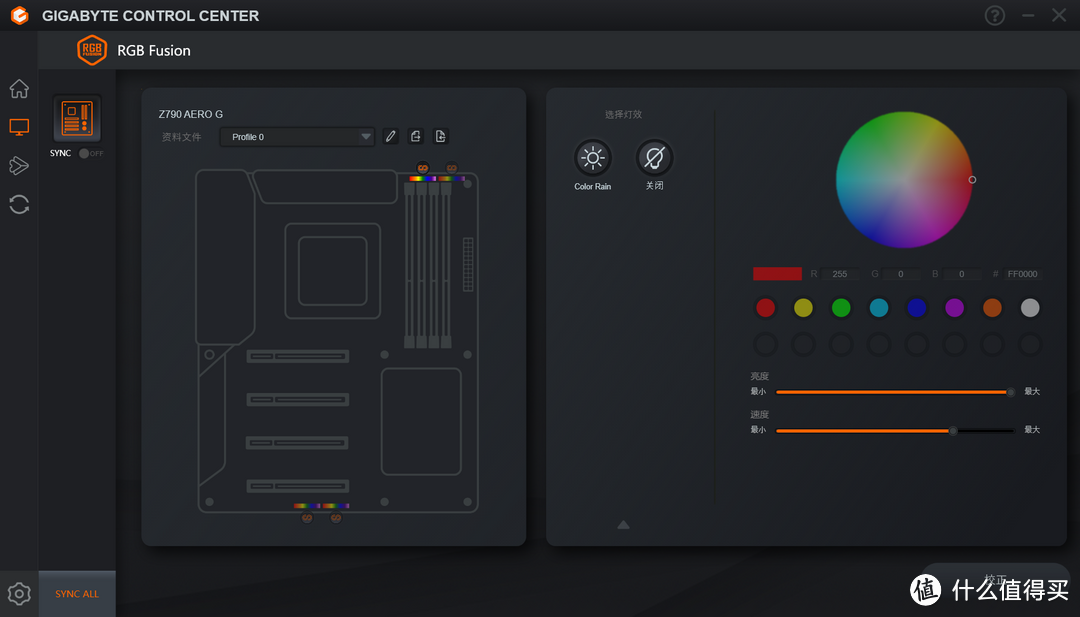Image resolution: width=1080 pixels, height=617 pixels.
Task: Pick a color on the color wheel
Action: [904, 180]
